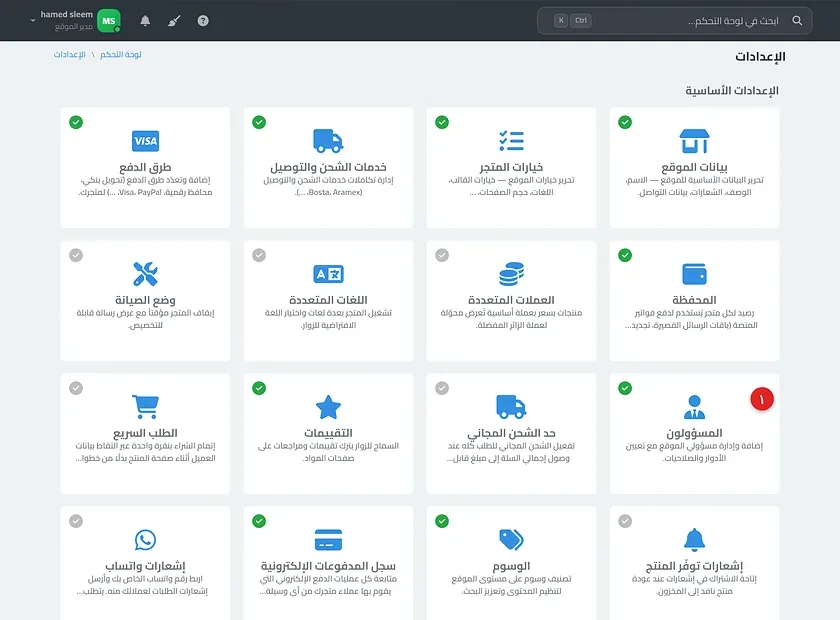This screenshot has height=620, width=840.
Task: Open إشعارات واتساب title
Action: tap(145, 566)
